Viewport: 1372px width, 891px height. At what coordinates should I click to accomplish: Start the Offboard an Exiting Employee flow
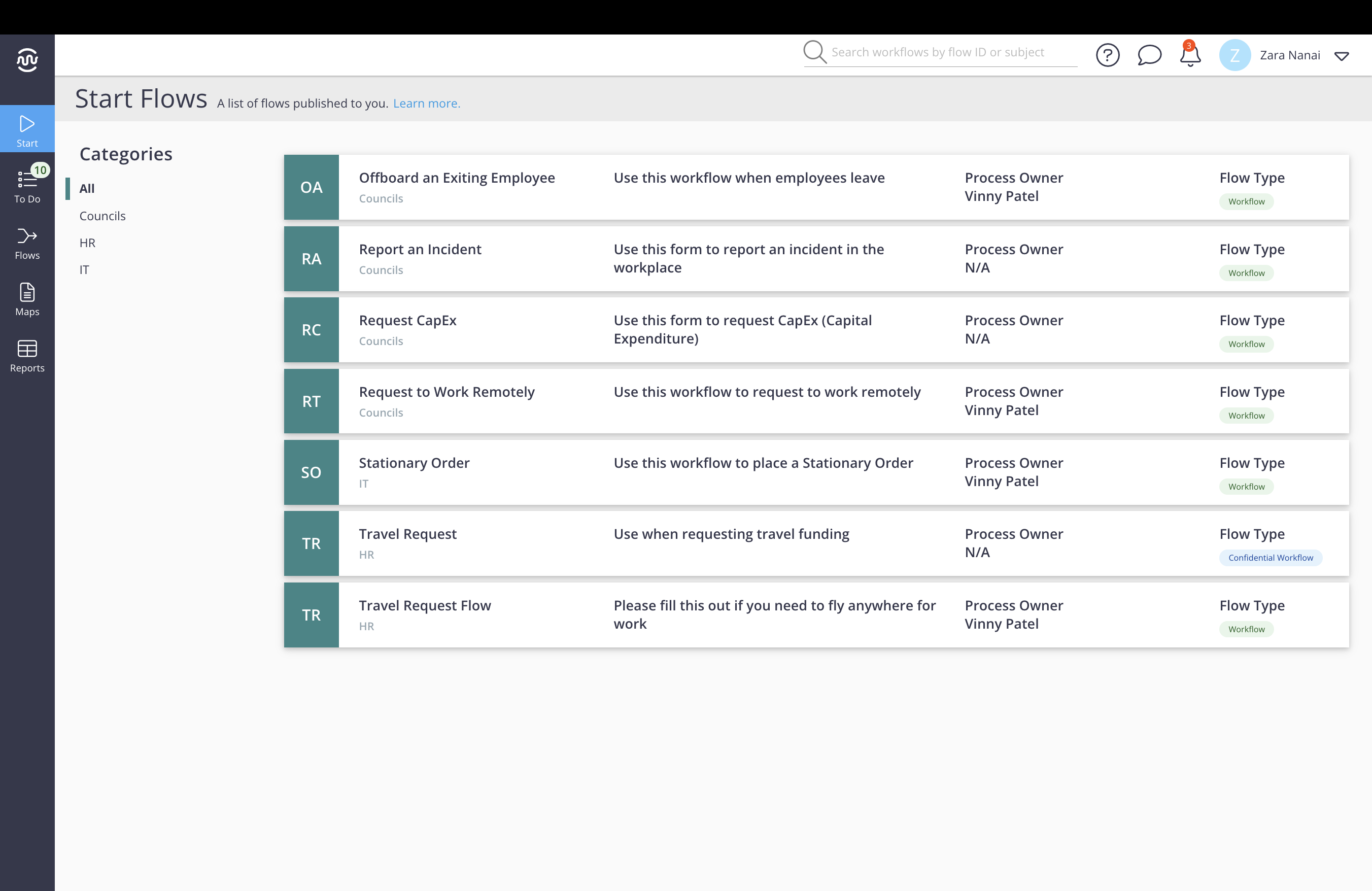tap(457, 178)
